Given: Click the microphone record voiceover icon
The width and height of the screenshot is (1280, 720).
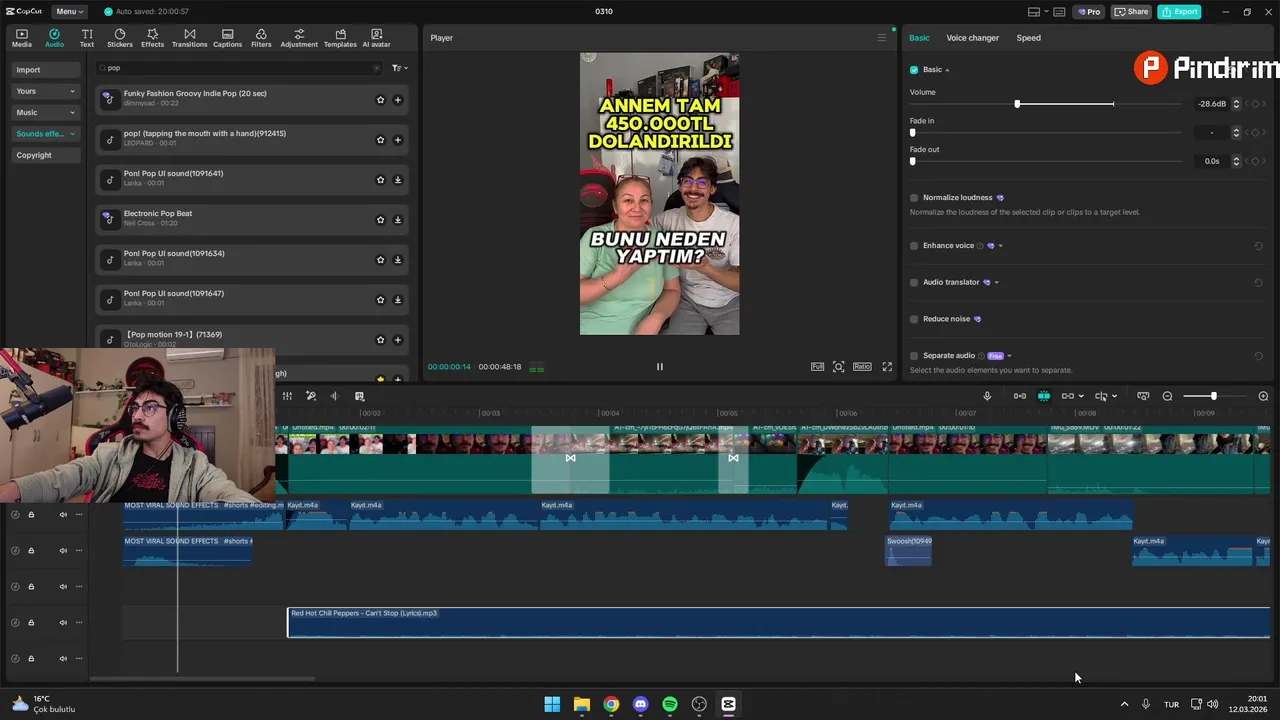Looking at the screenshot, I should point(987,396).
